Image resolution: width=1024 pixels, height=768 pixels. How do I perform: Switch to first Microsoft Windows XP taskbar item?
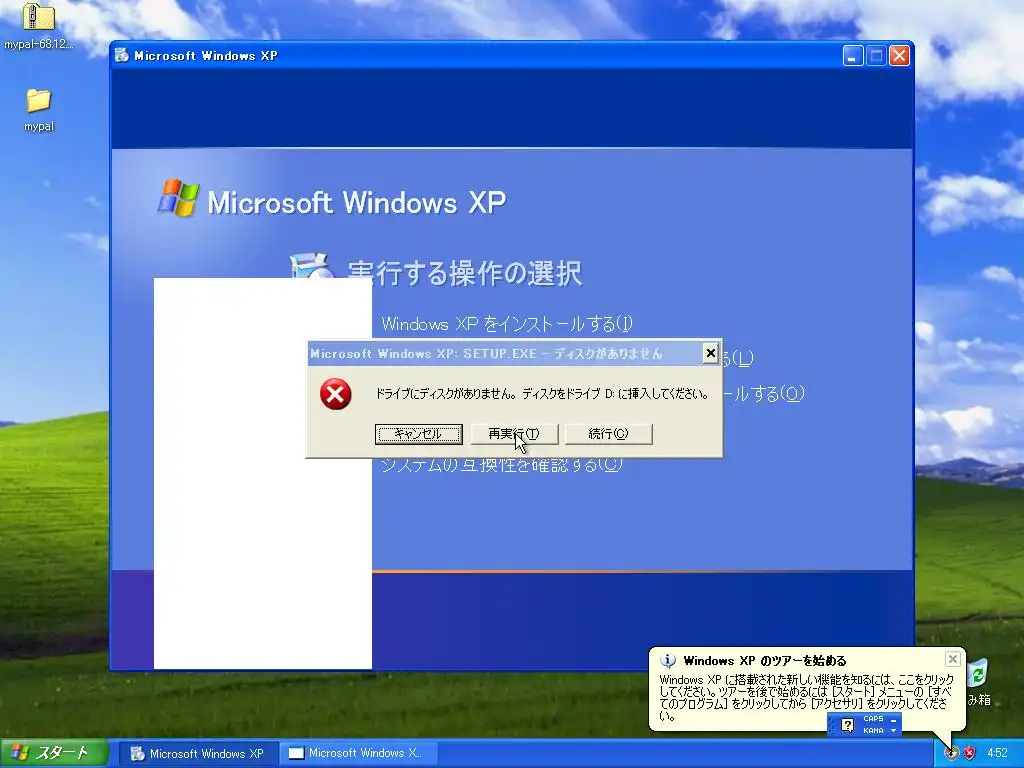tap(199, 753)
